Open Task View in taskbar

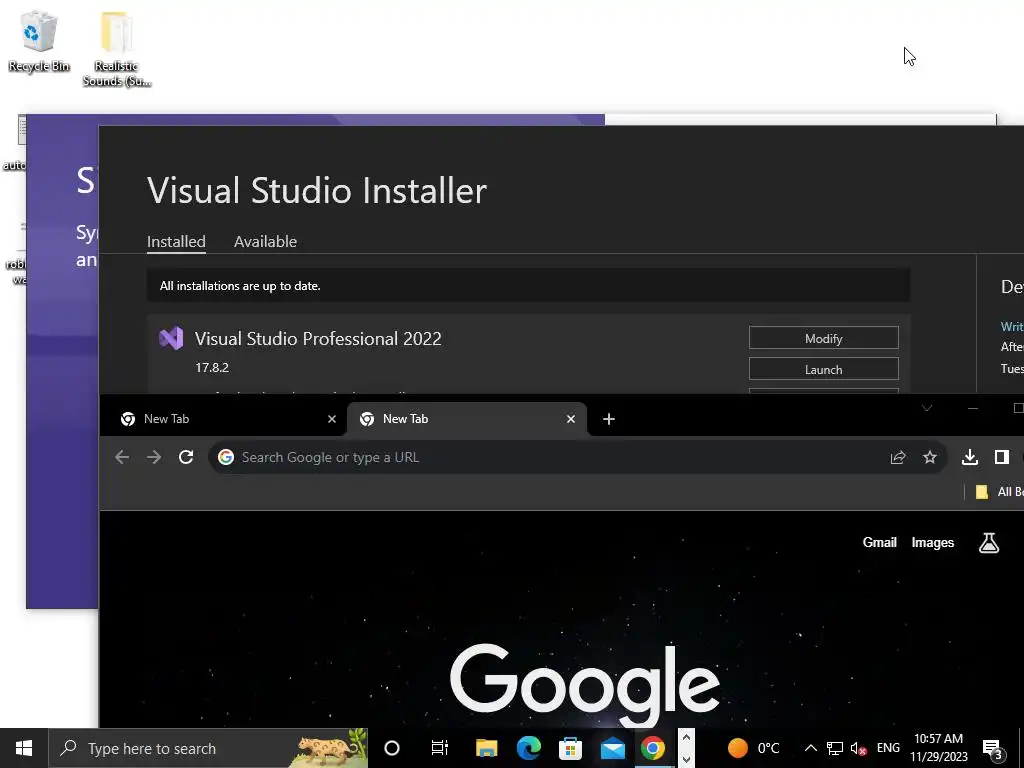click(440, 748)
